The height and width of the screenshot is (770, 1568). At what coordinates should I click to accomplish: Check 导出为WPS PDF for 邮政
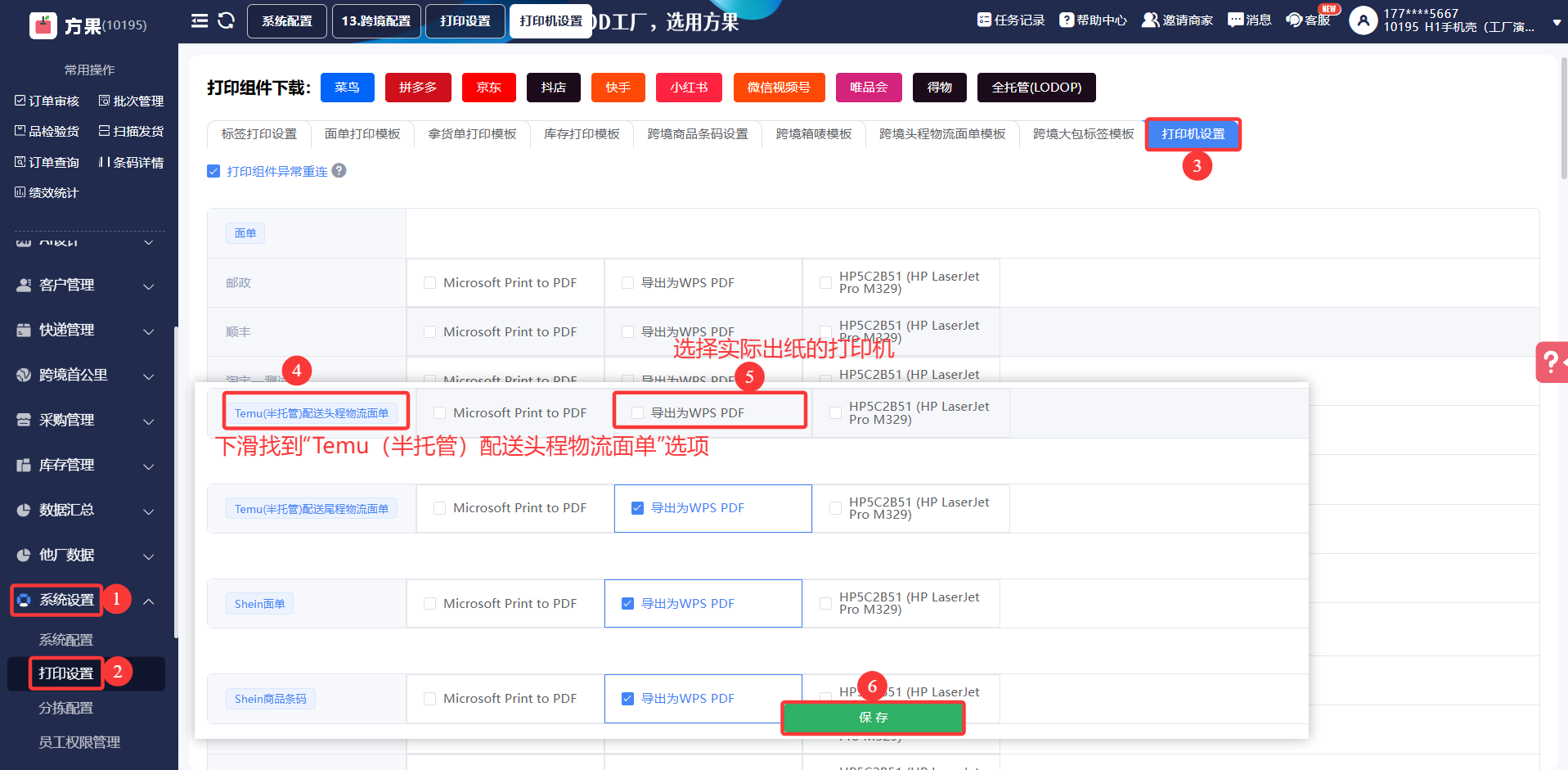627,283
